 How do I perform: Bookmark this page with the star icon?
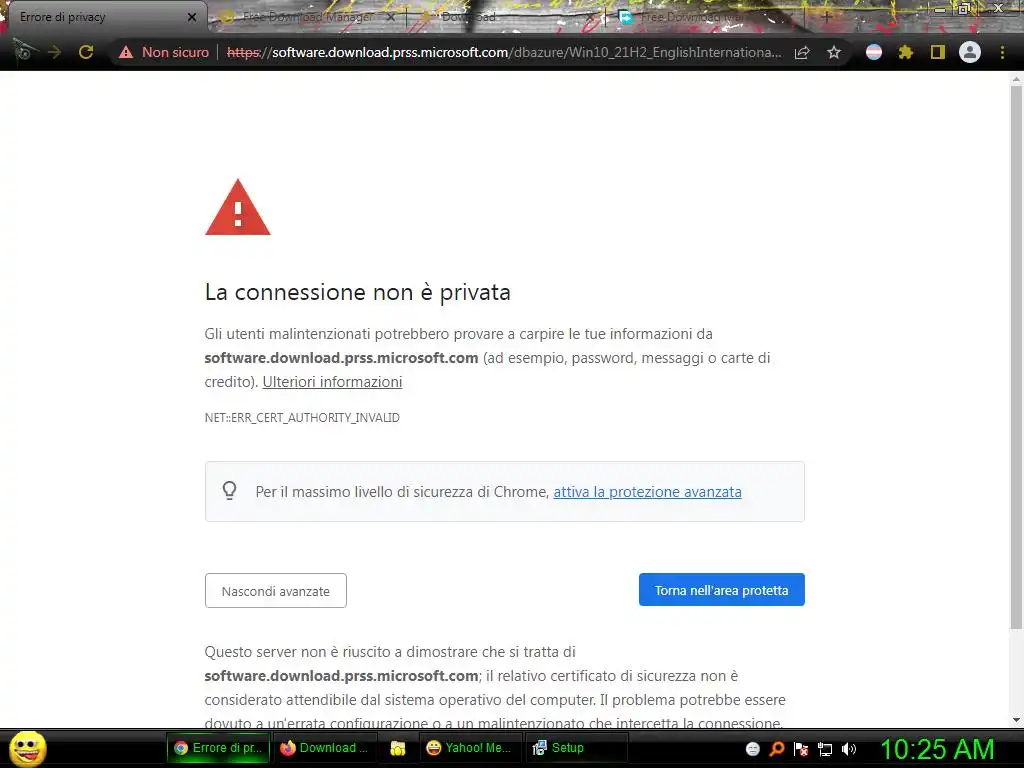[x=834, y=52]
